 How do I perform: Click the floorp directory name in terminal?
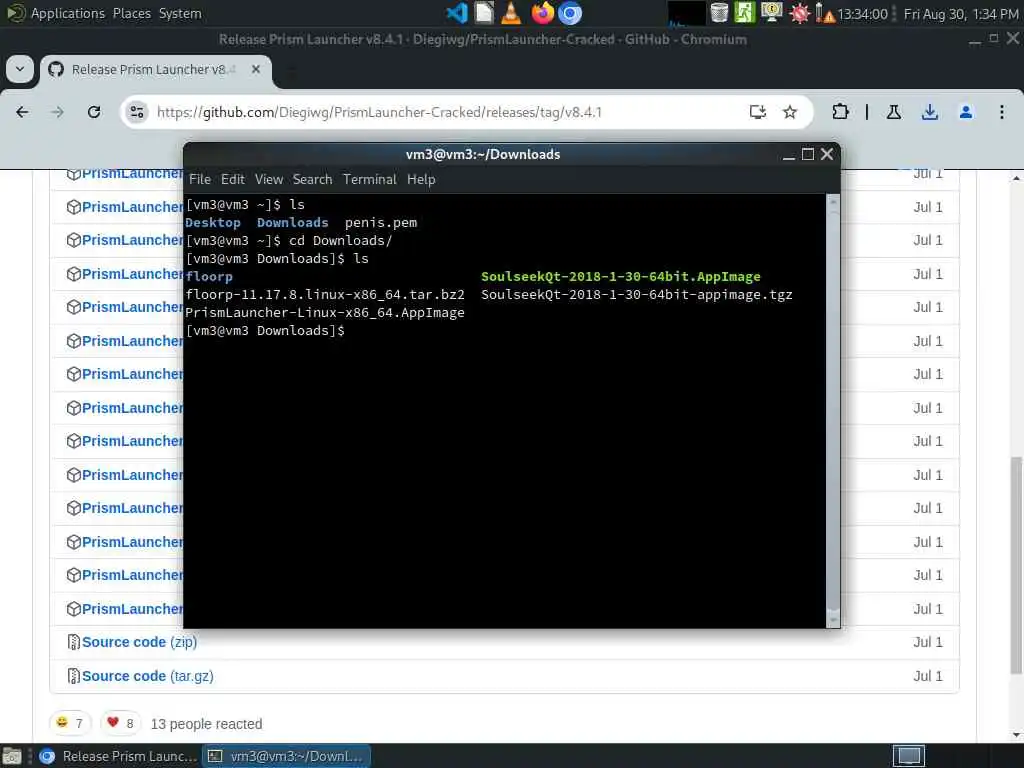(209, 277)
